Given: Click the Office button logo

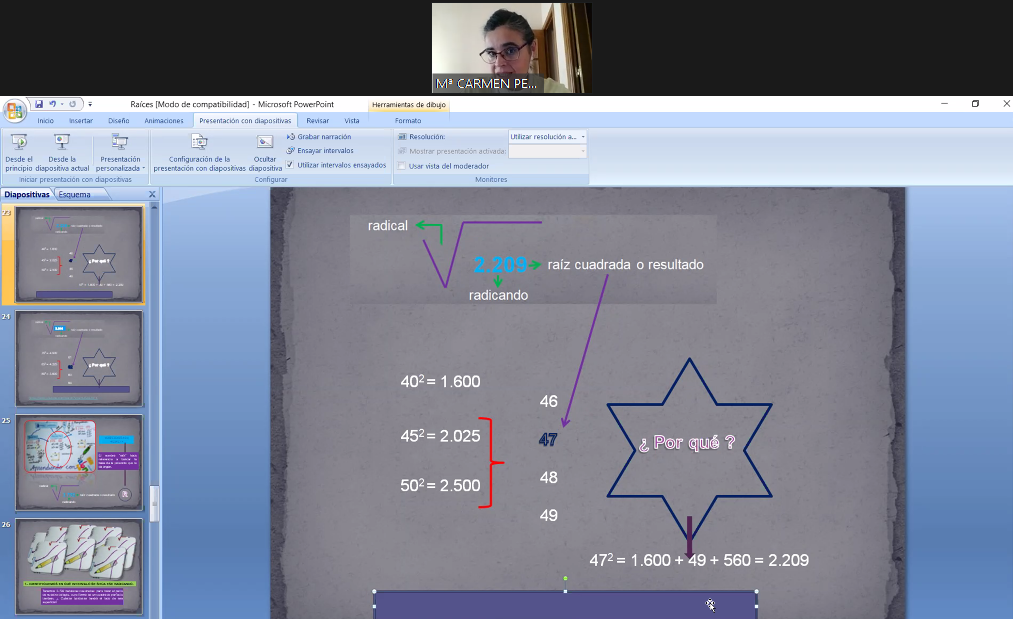Looking at the screenshot, I should pyautogui.click(x=14, y=110).
